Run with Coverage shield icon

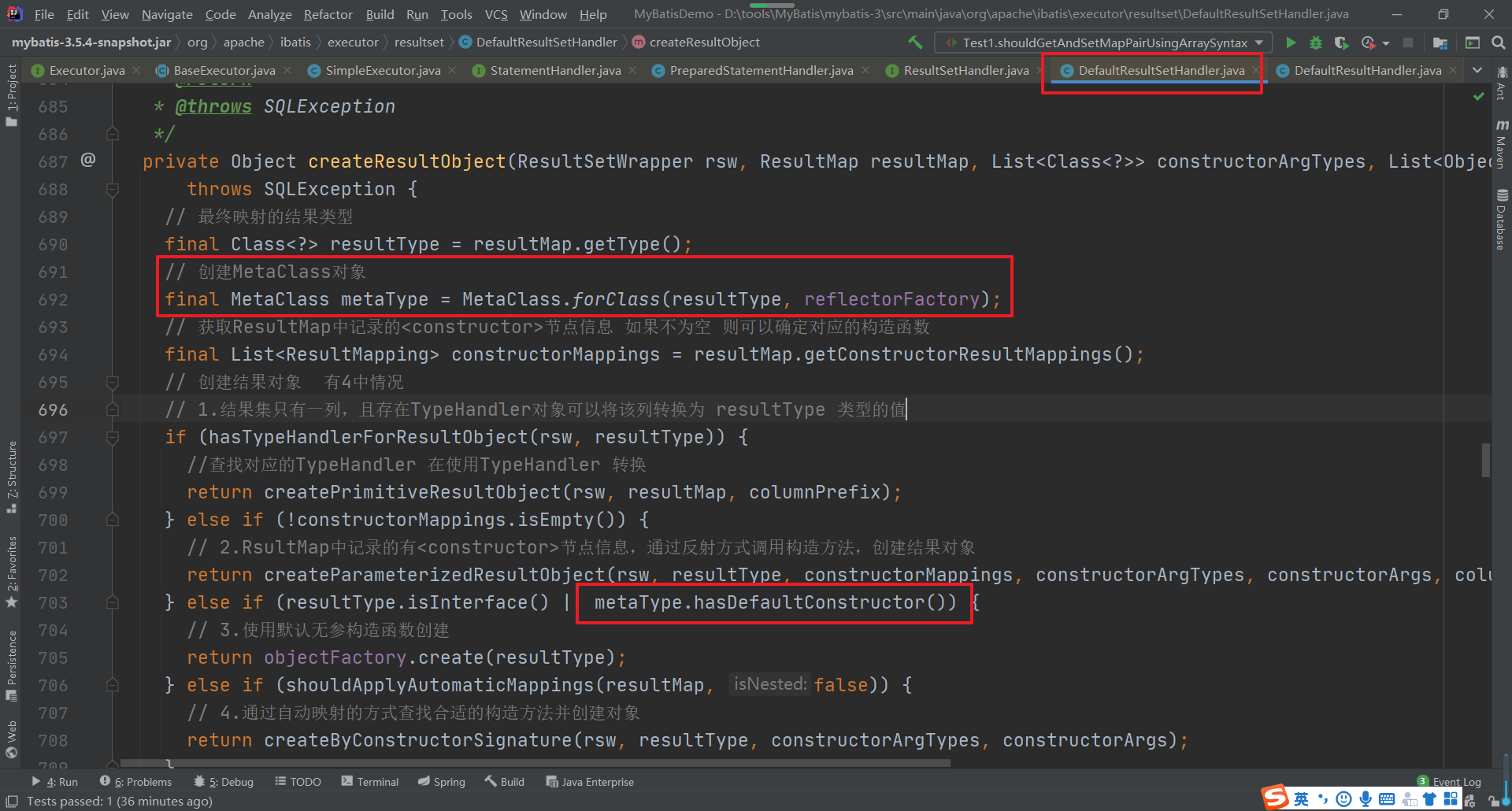(x=1341, y=43)
